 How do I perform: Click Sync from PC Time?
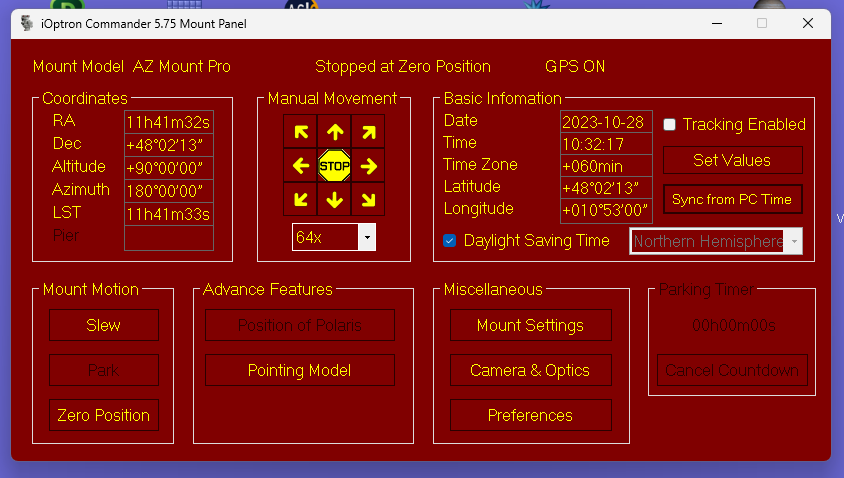coord(733,199)
